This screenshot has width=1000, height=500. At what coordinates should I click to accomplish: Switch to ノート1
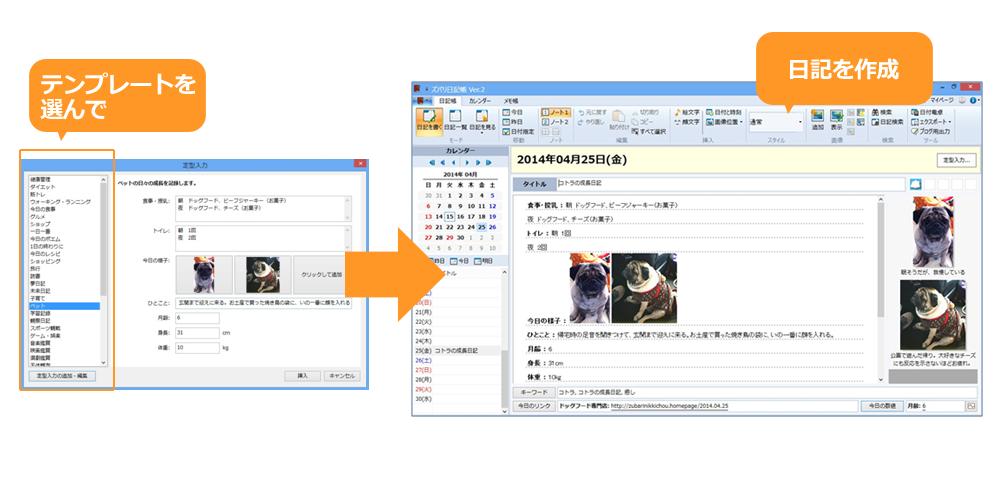click(x=555, y=112)
